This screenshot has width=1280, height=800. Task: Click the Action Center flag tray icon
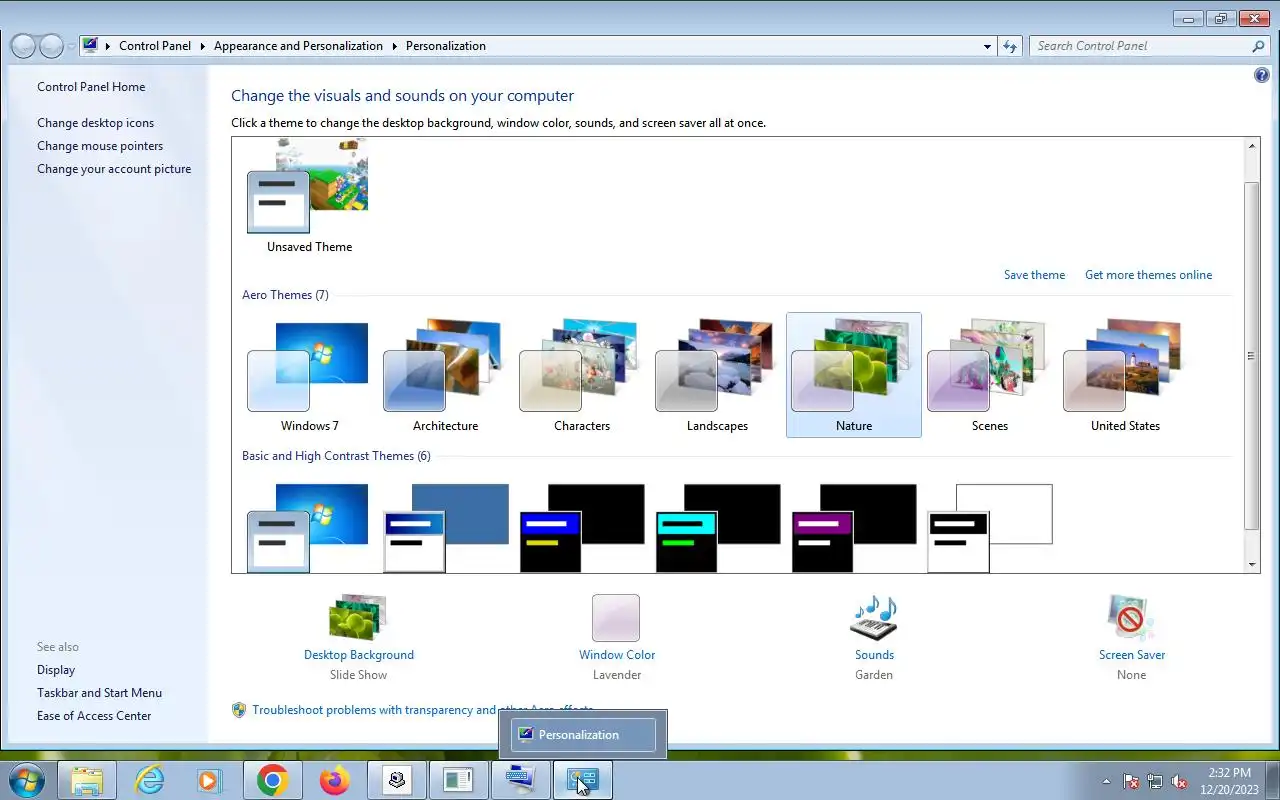(1131, 781)
